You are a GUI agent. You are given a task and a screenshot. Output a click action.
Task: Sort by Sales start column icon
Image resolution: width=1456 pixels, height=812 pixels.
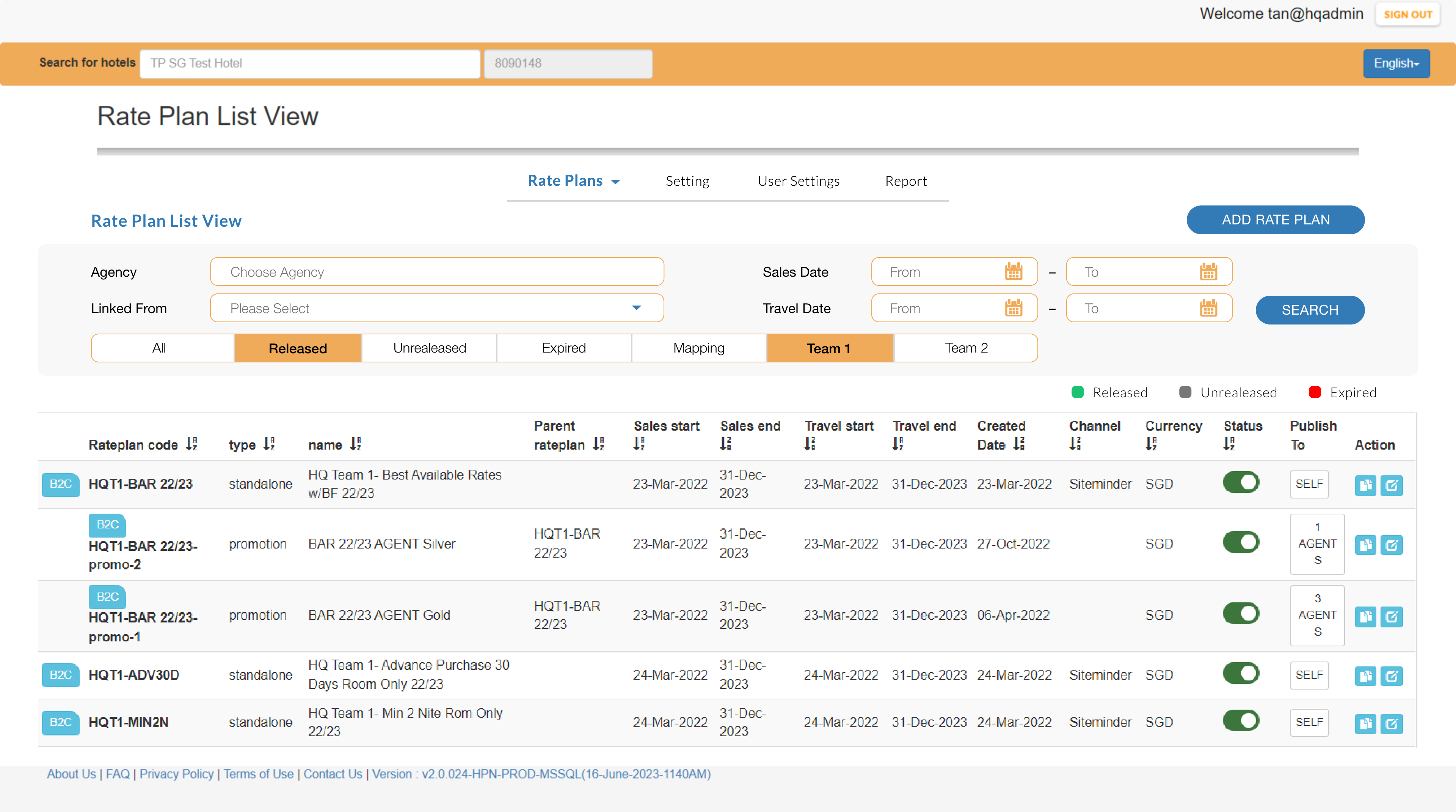[639, 444]
